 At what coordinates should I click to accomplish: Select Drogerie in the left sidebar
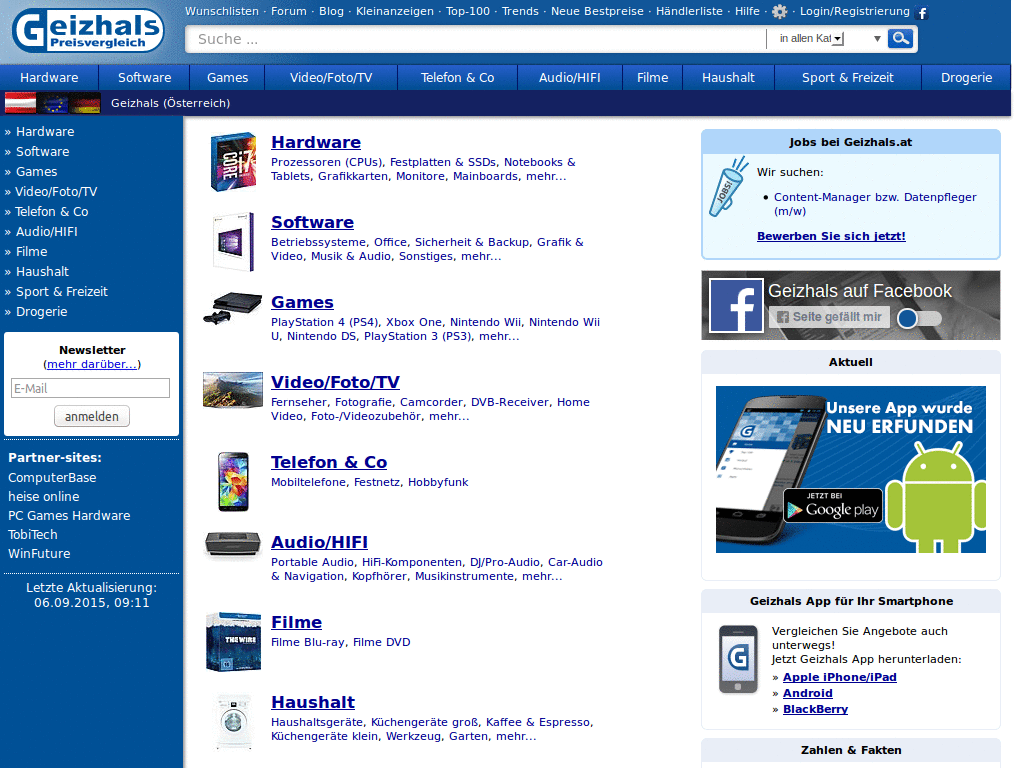tap(42, 312)
